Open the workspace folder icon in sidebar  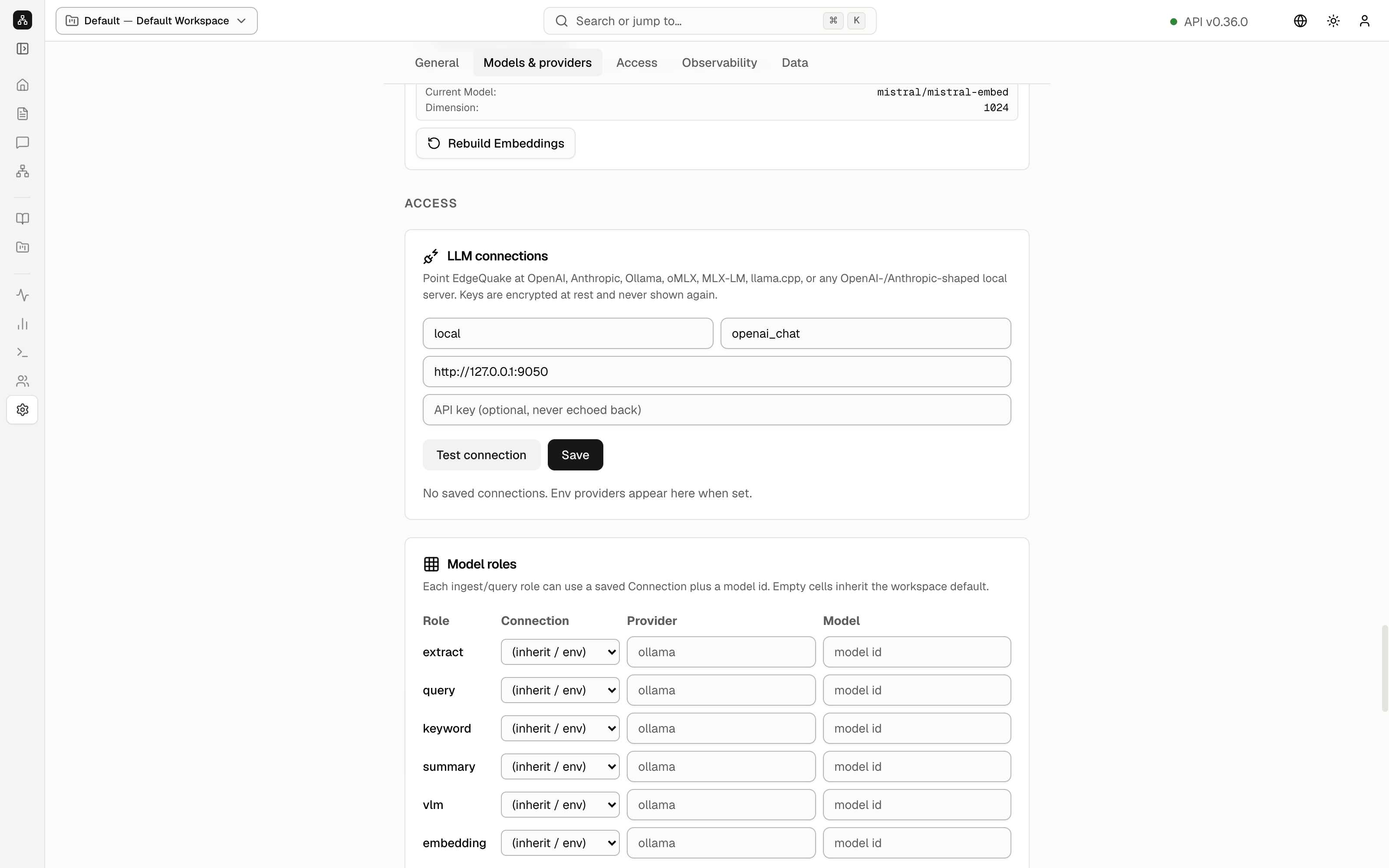point(23,247)
